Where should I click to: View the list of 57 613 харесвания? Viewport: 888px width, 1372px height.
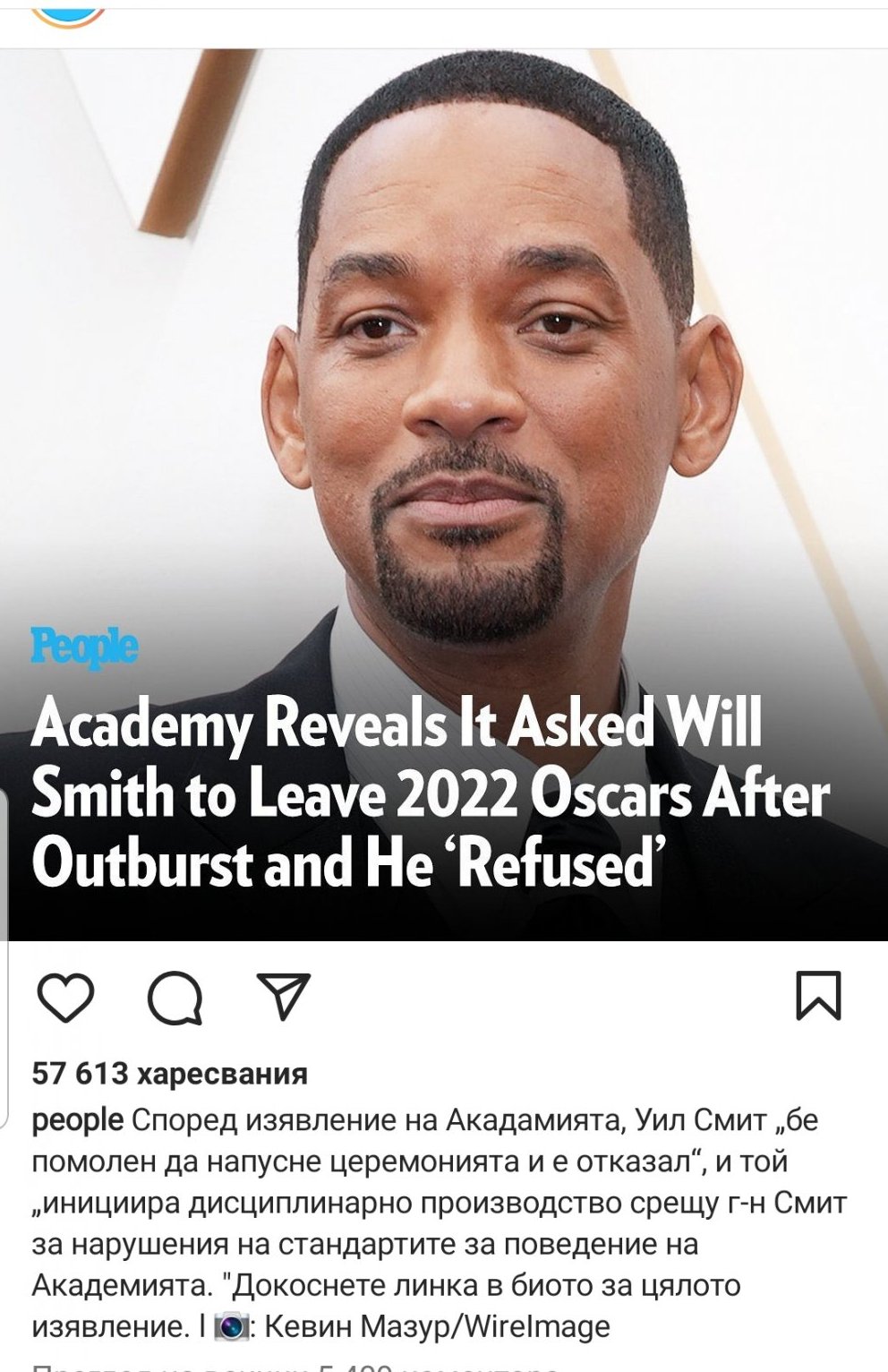pyautogui.click(x=169, y=1074)
